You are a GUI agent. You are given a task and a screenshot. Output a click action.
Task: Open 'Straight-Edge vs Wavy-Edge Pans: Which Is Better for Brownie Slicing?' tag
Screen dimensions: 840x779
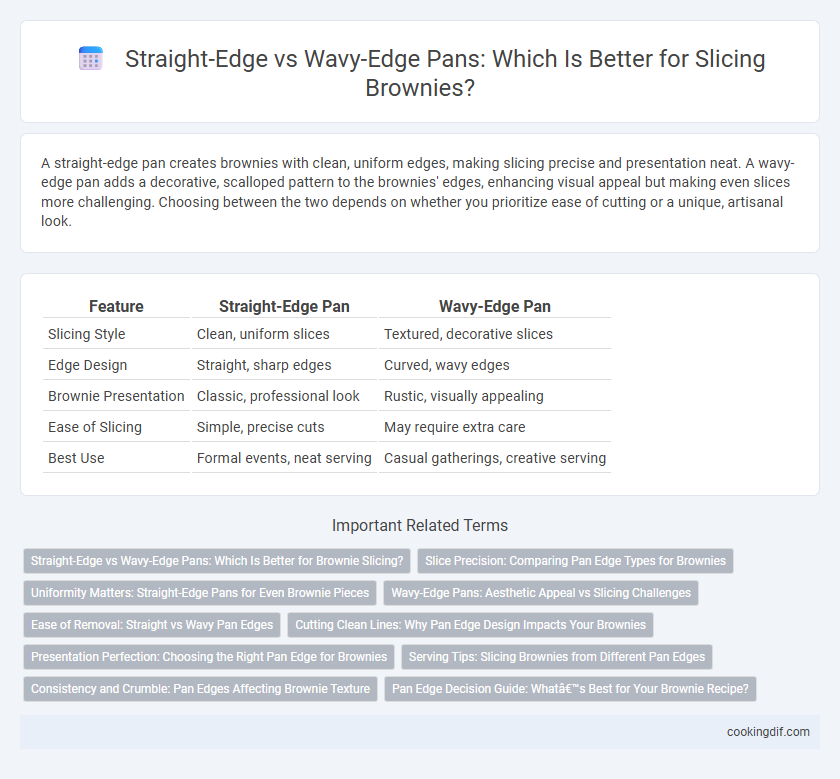[x=217, y=561]
